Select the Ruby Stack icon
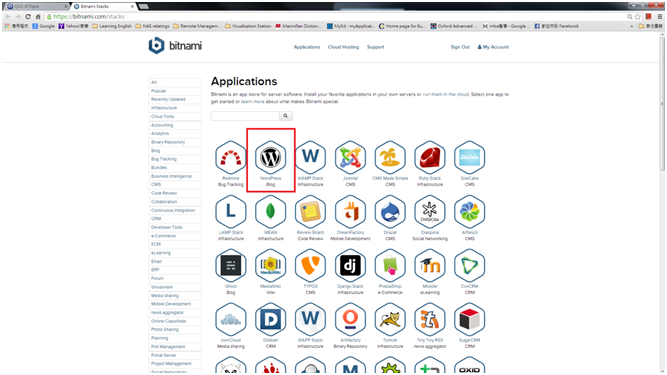This screenshot has height=375, width=667. click(430, 158)
